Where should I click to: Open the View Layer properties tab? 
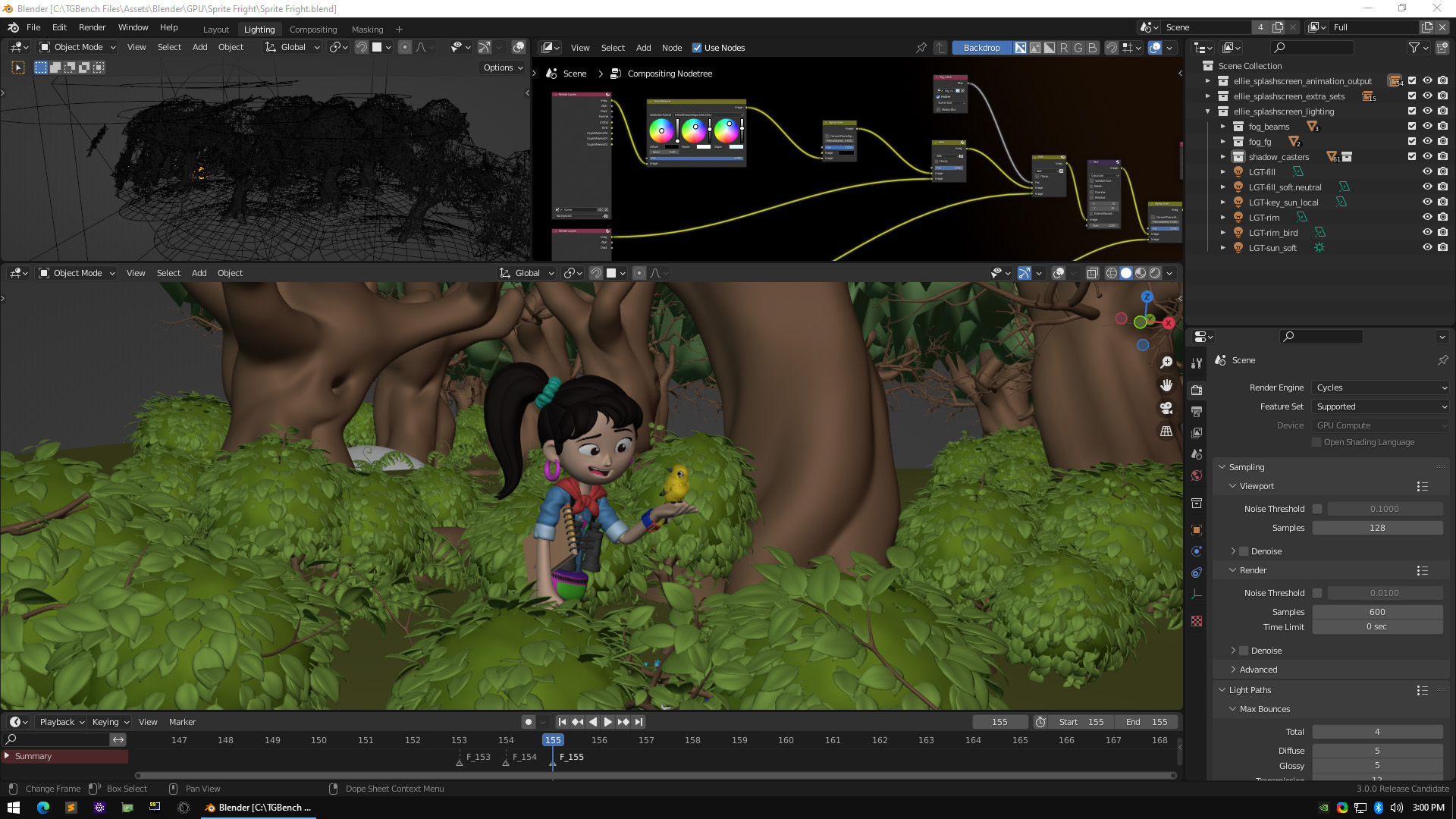(1197, 432)
